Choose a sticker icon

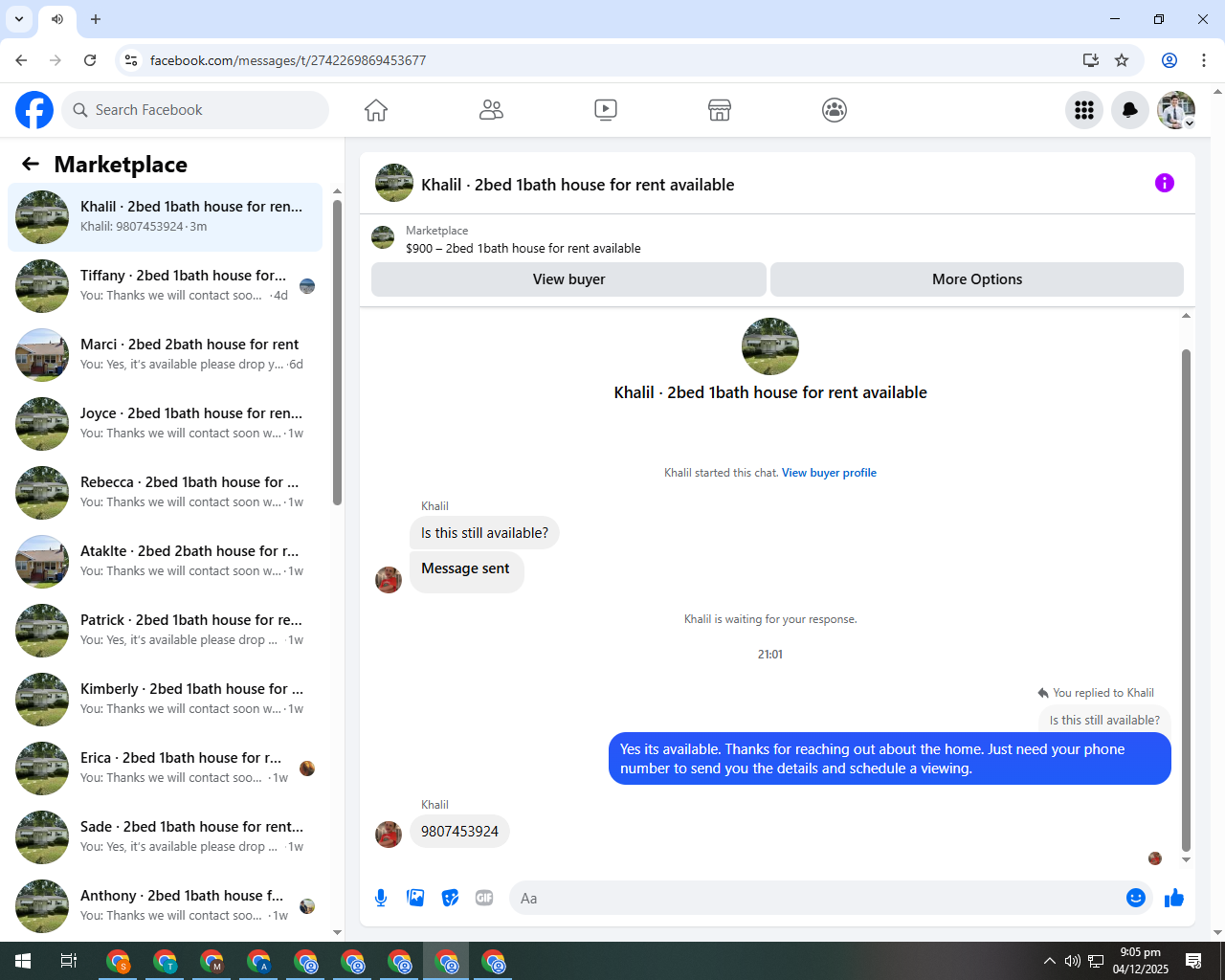pos(450,898)
